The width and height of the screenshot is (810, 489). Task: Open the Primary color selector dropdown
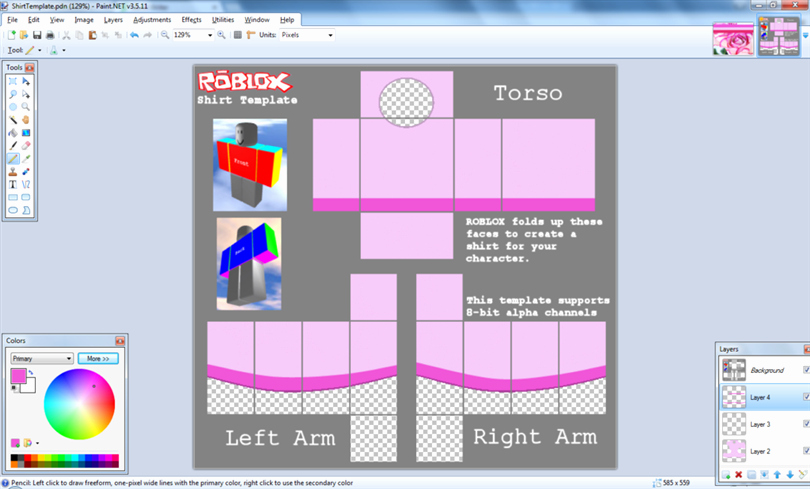(42, 358)
